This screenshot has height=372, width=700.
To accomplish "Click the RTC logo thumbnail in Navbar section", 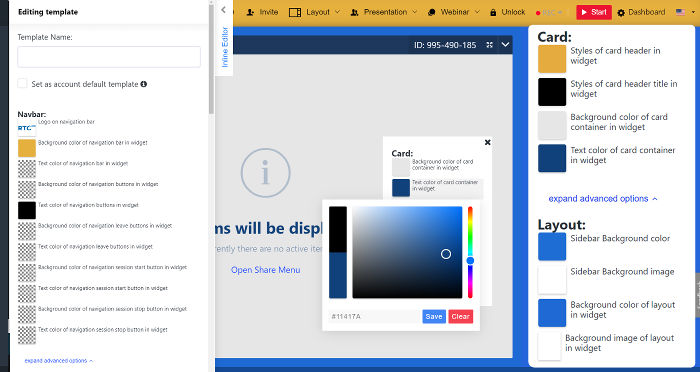I will click(27, 128).
